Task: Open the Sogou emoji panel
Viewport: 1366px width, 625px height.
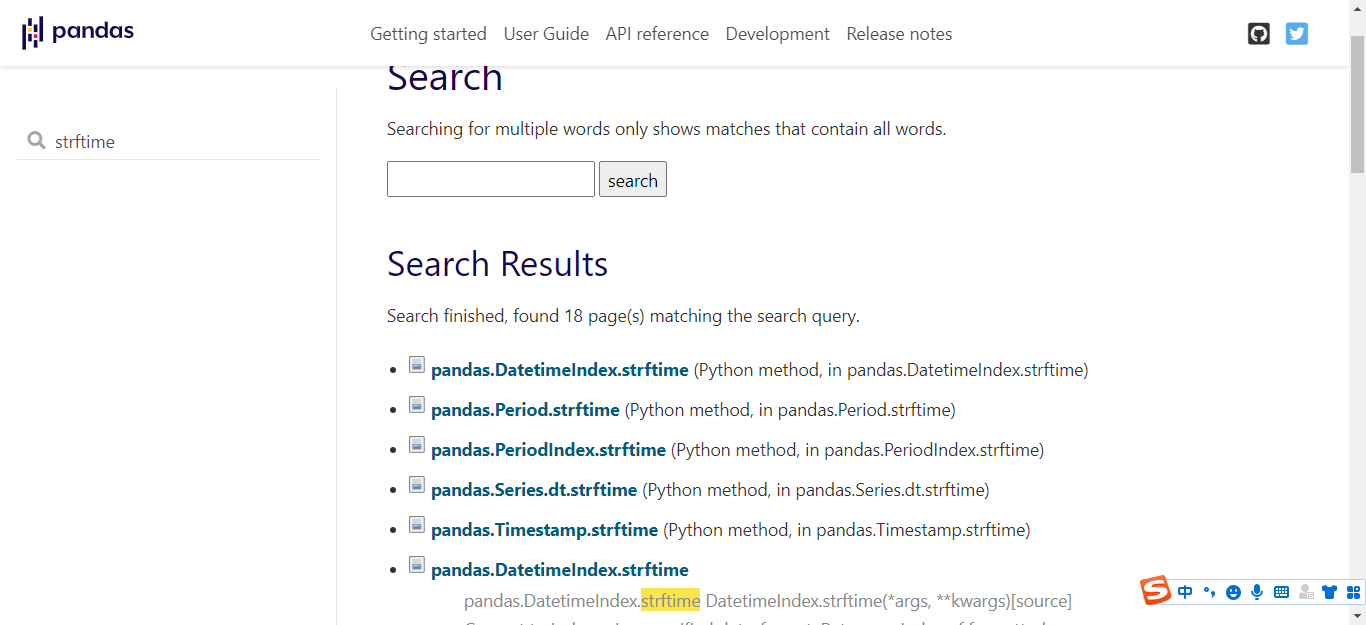Action: pyautogui.click(x=1233, y=592)
